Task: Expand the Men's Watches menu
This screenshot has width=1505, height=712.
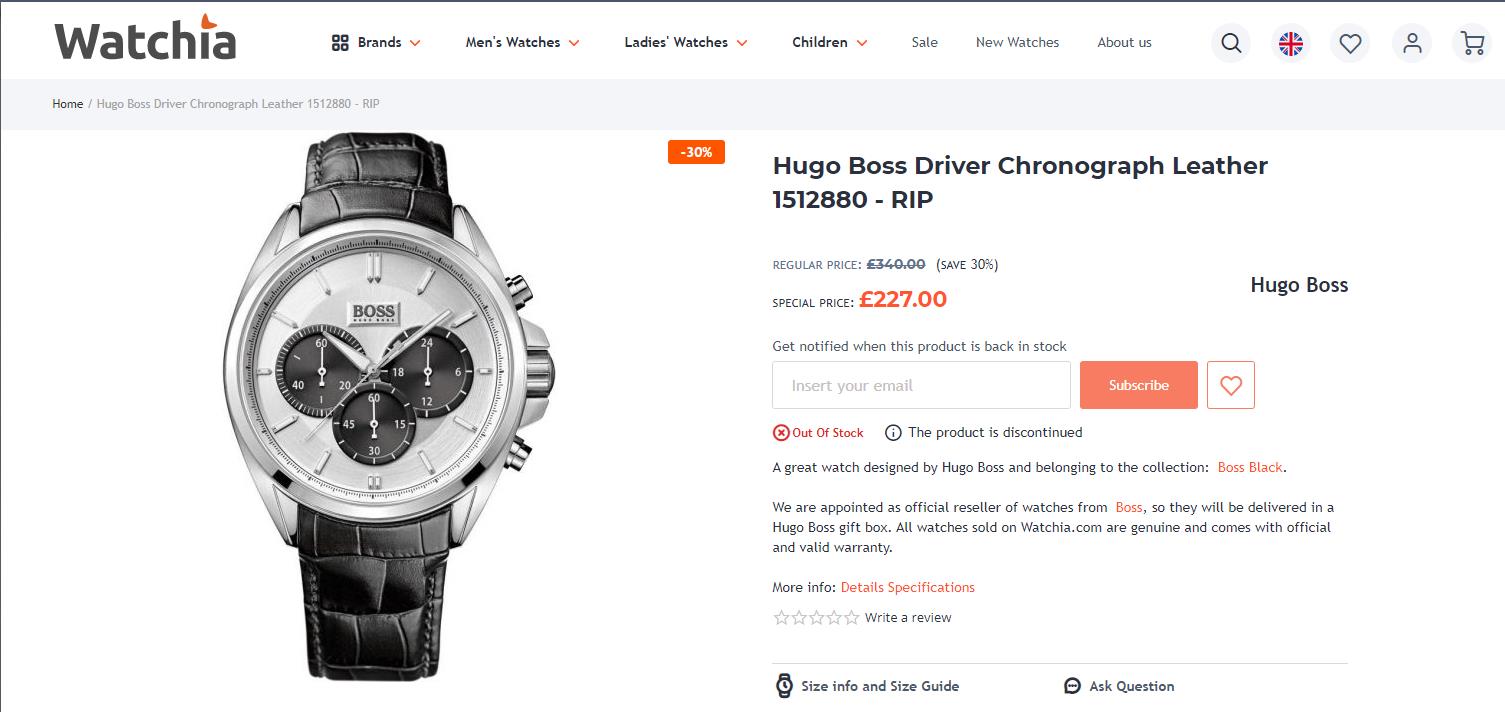Action: coord(522,42)
